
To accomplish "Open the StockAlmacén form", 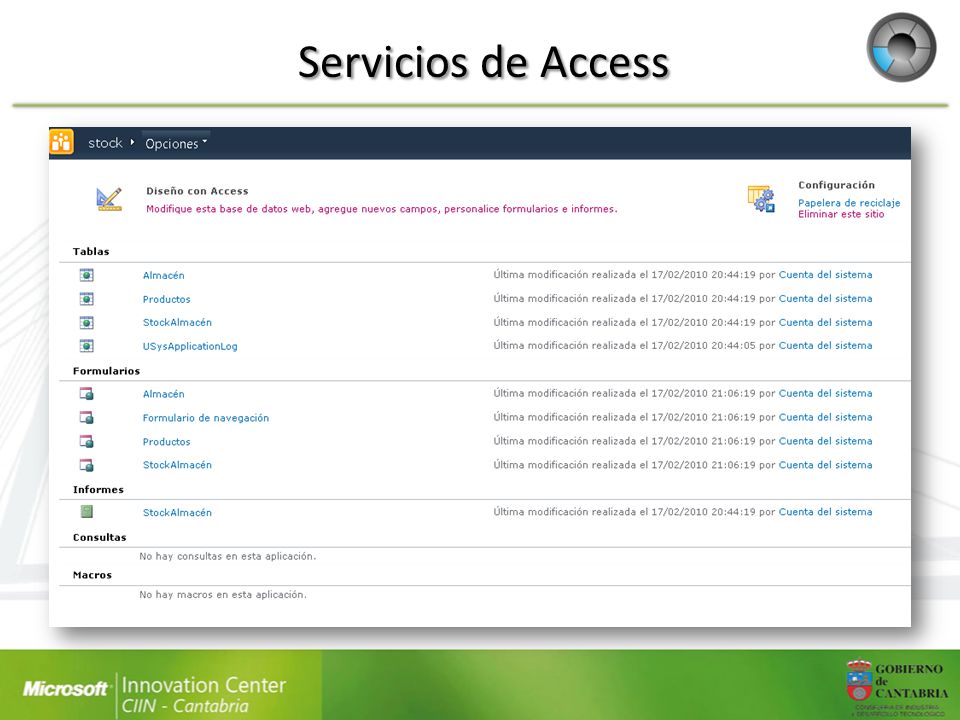I will [177, 465].
